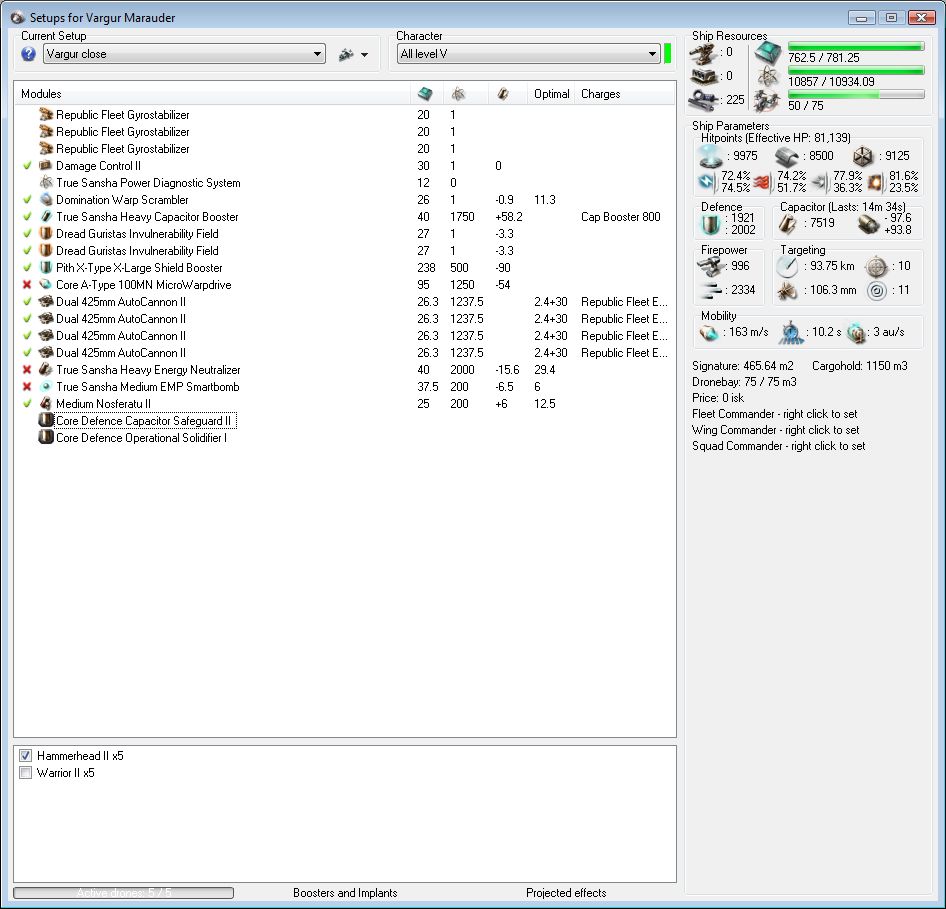Select first Dual 425mm AutoCannon II icon
The image size is (946, 909).
pyautogui.click(x=46, y=302)
